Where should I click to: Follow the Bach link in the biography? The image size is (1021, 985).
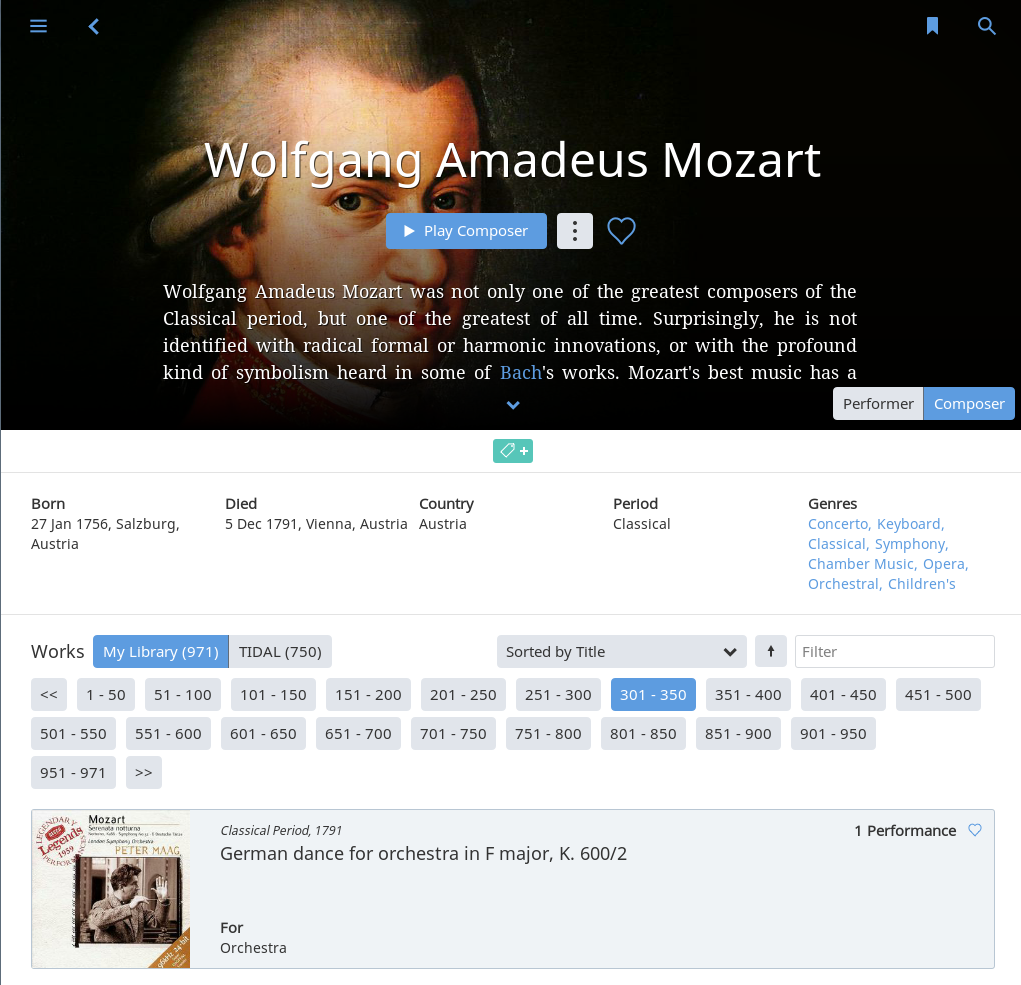(521, 372)
